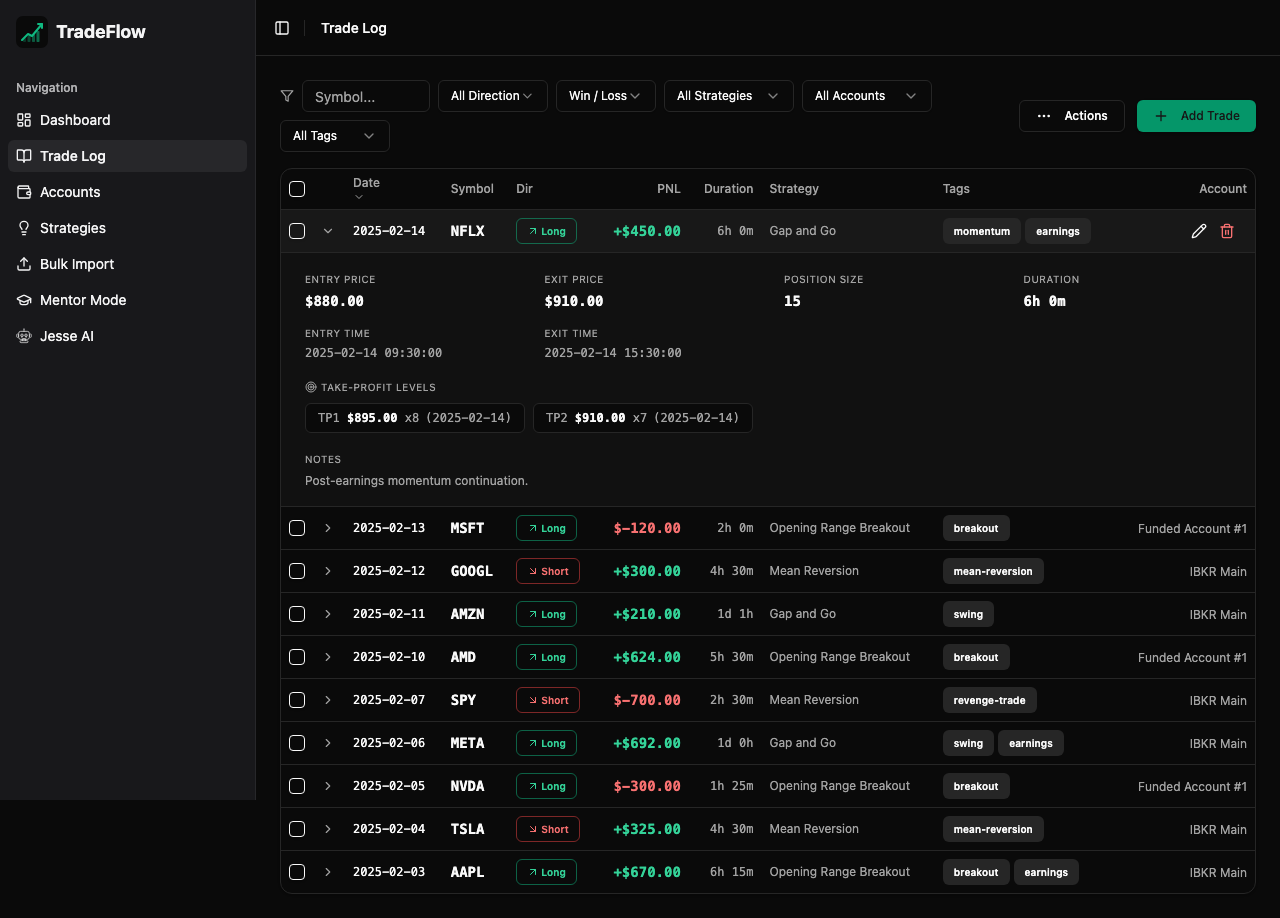Select the MSFT trade row checkbox

pyautogui.click(x=296, y=527)
